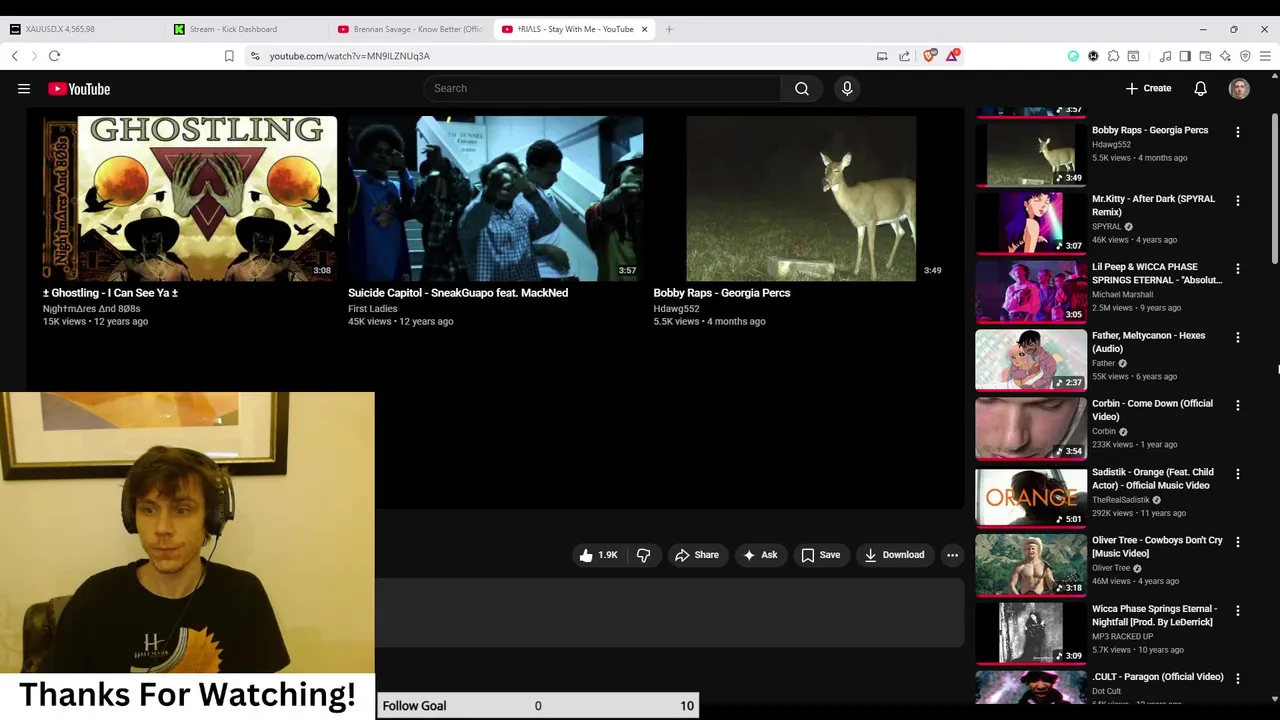The width and height of the screenshot is (1280, 720).
Task: Open Ghostling - I Can See Ya title
Action: (x=110, y=293)
